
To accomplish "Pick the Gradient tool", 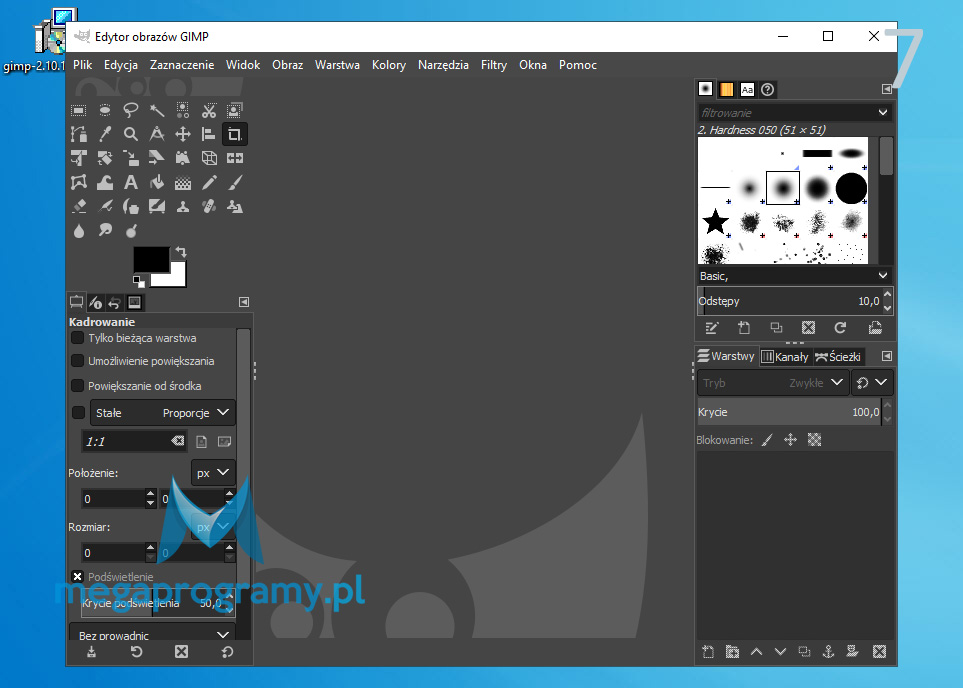I will click(x=183, y=182).
